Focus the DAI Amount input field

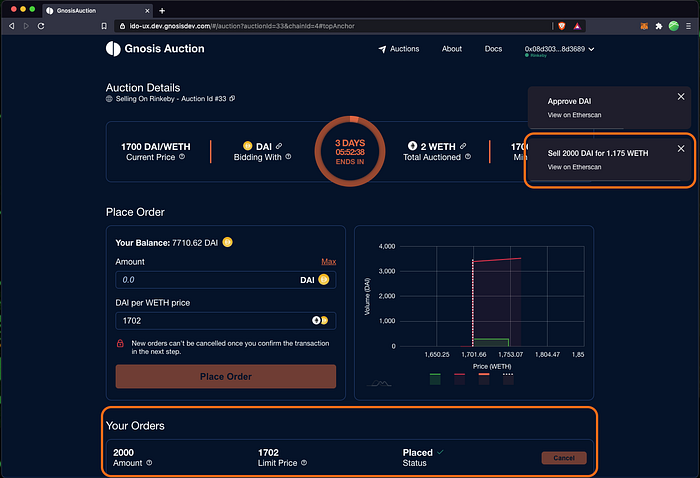pyautogui.click(x=225, y=280)
